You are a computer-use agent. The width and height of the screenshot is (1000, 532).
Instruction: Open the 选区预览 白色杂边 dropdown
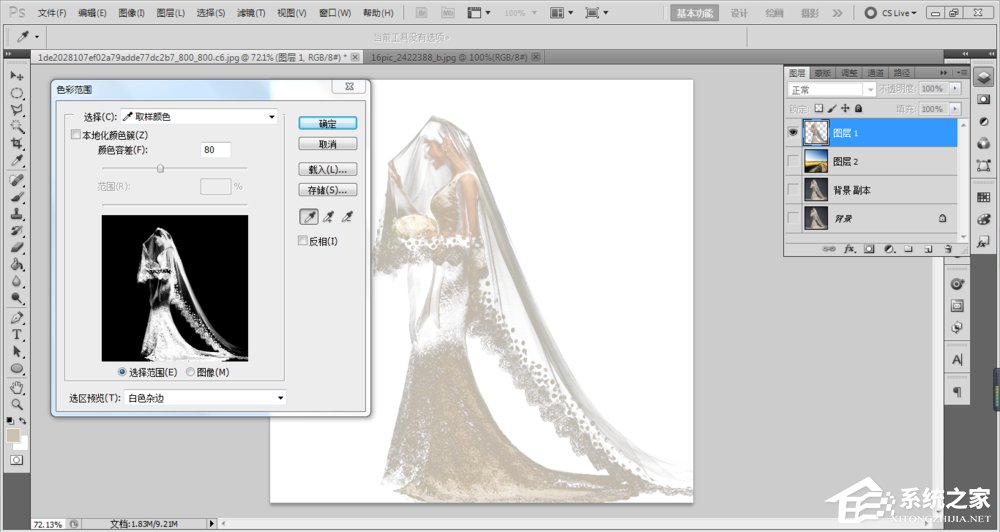204,398
